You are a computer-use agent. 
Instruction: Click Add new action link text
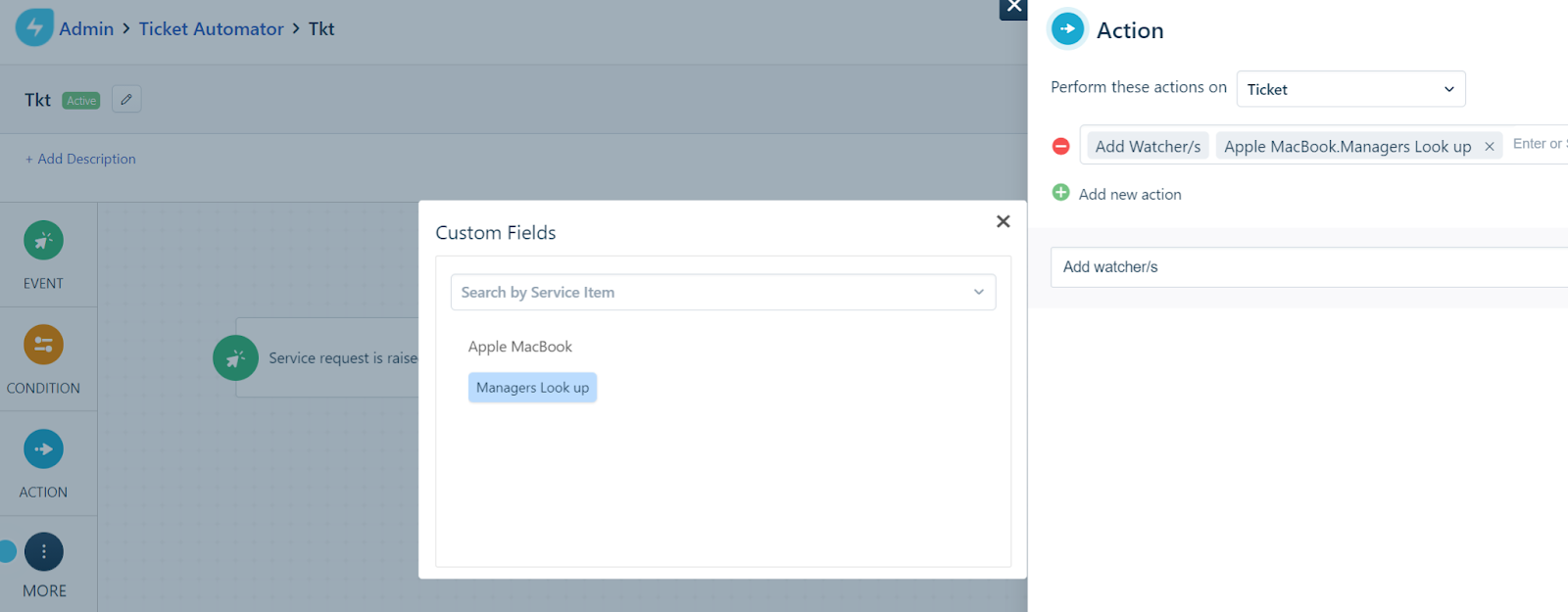(1130, 194)
